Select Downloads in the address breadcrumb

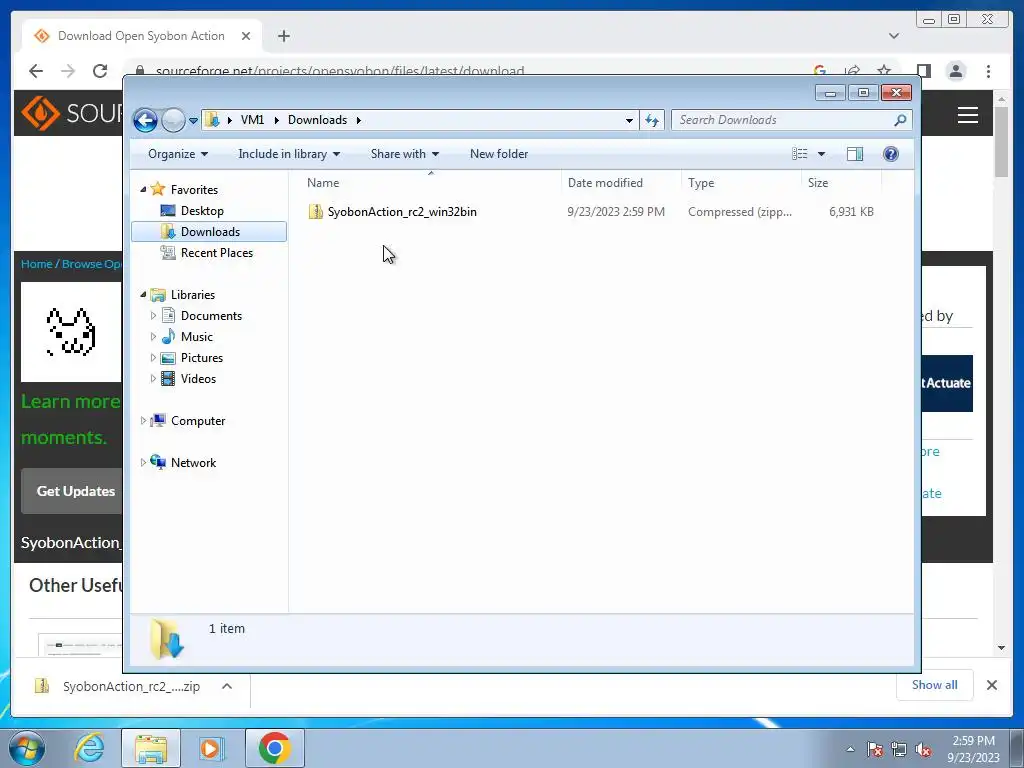point(317,120)
